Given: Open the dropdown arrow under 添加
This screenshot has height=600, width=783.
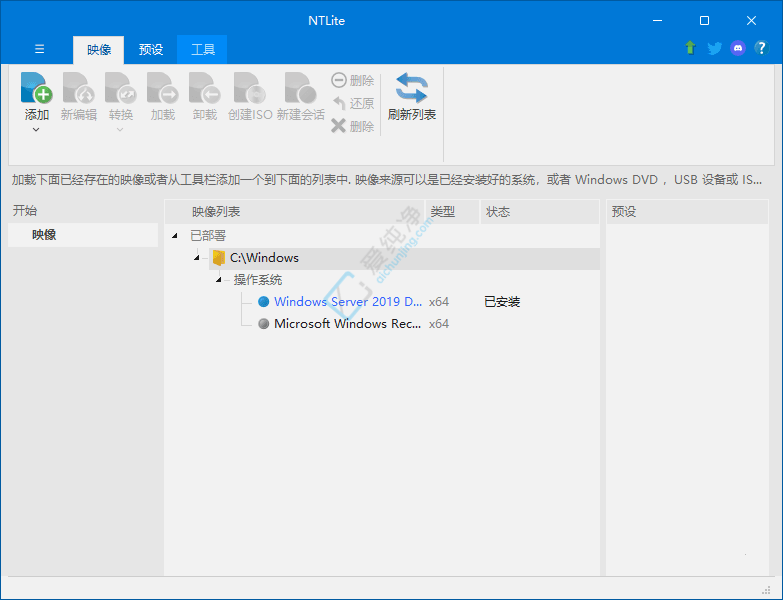Looking at the screenshot, I should [x=36, y=129].
